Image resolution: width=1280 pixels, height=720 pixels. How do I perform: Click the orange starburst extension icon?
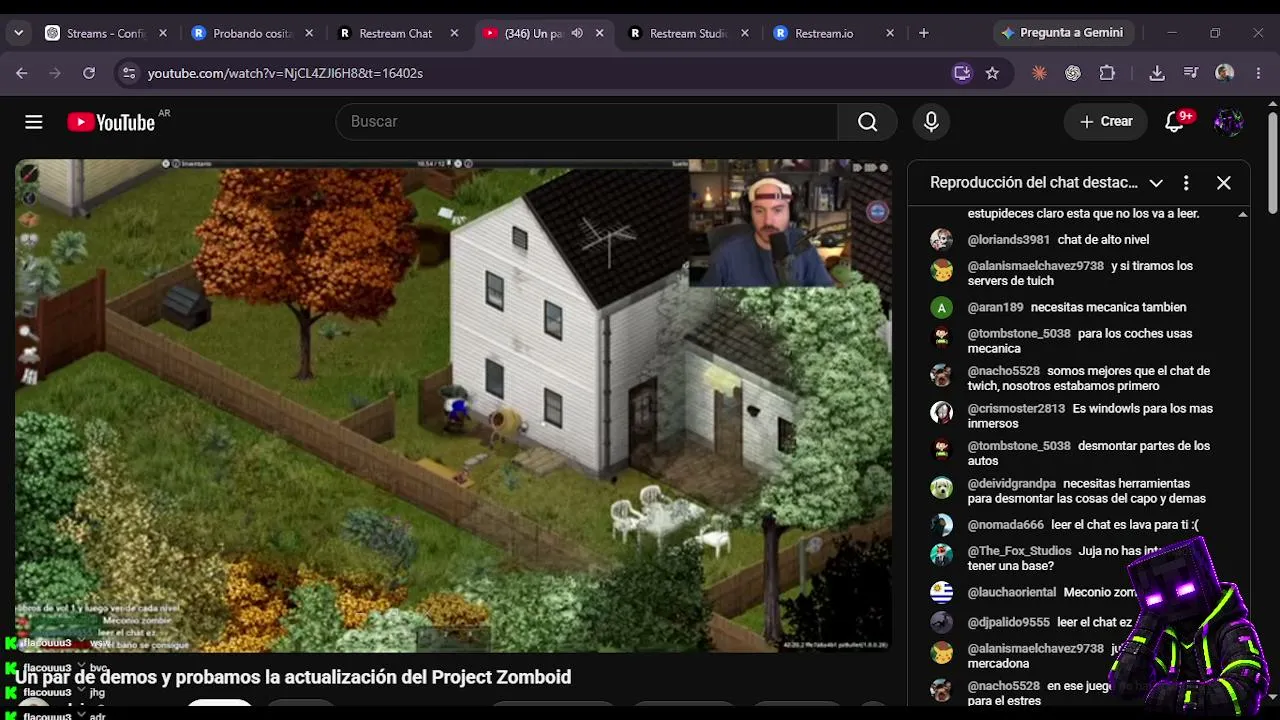1040,73
